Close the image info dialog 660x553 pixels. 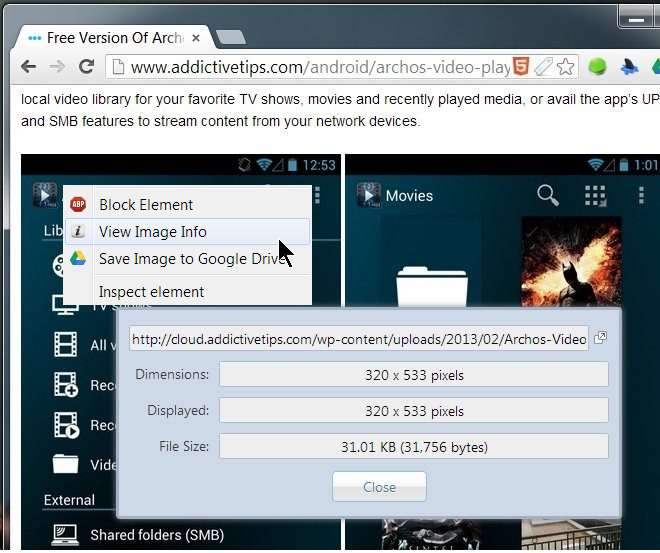[x=379, y=487]
